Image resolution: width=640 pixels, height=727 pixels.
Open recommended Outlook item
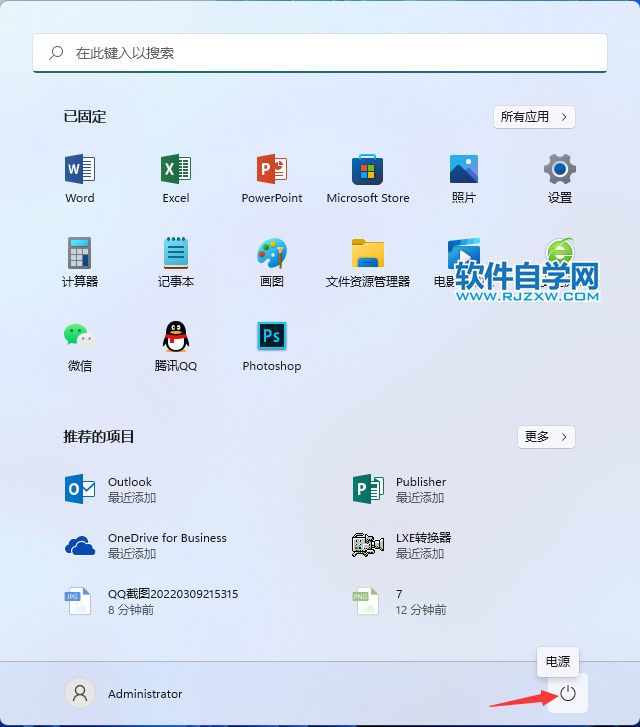click(110, 489)
